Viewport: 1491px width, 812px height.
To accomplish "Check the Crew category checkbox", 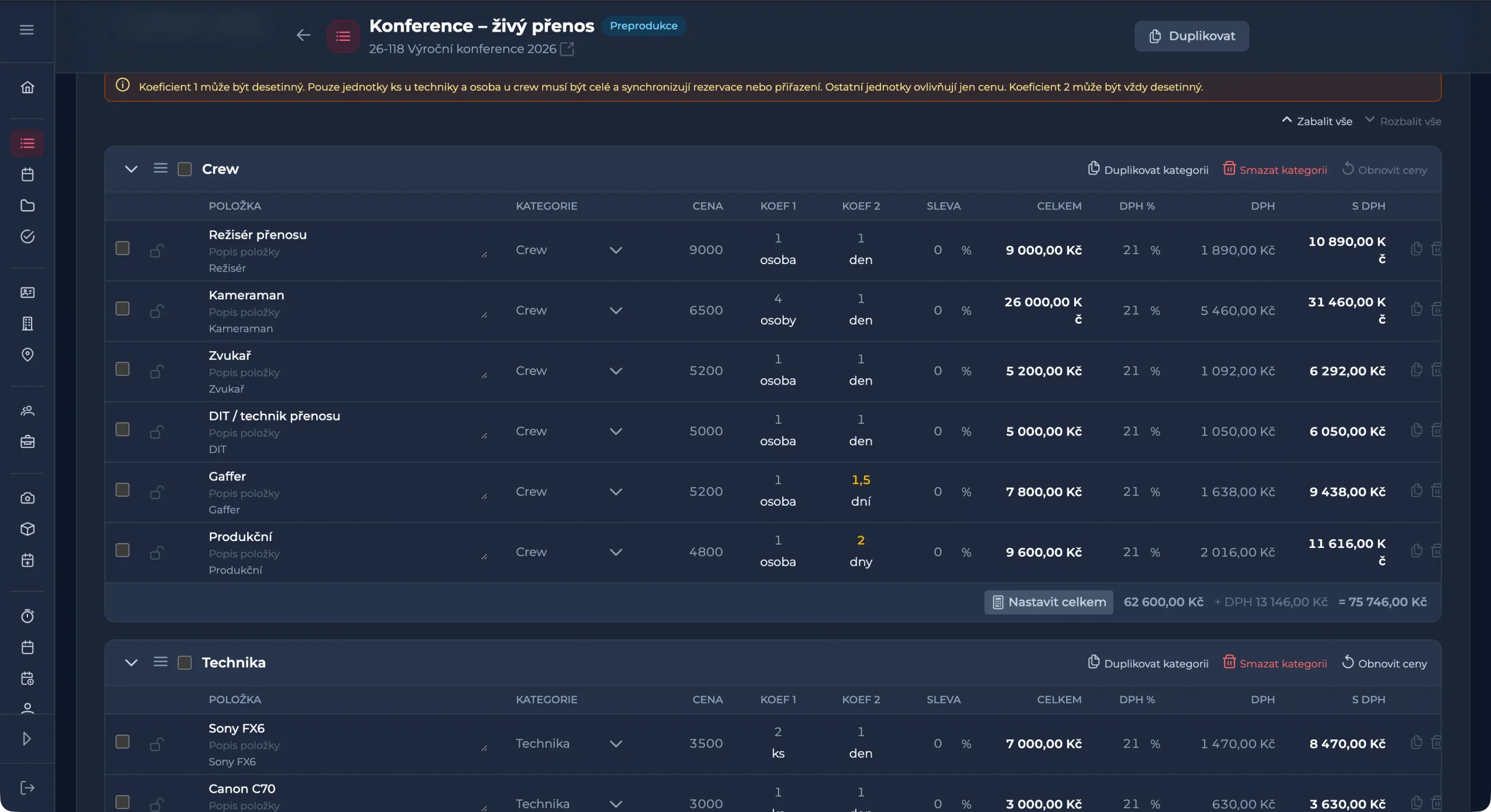I will tap(185, 169).
